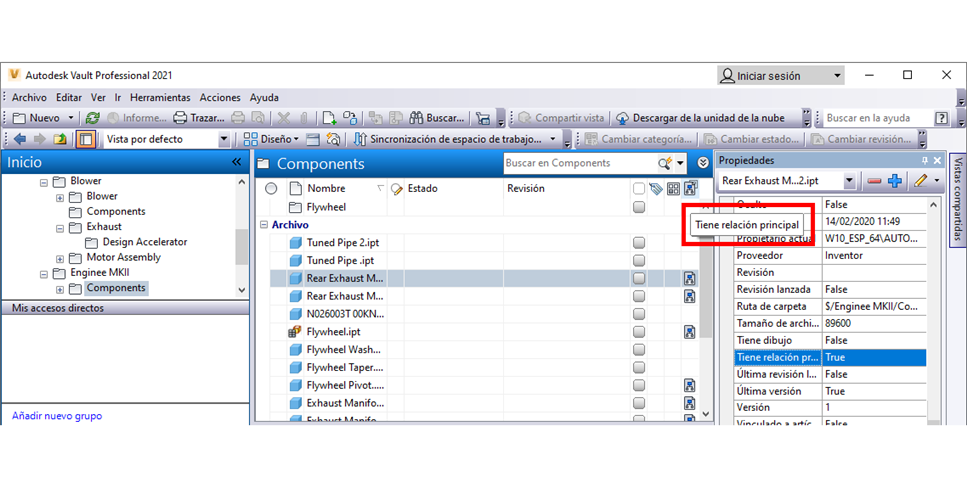Collapse the Enginee MKII tree node
This screenshot has width=967, height=493.
tap(44, 274)
